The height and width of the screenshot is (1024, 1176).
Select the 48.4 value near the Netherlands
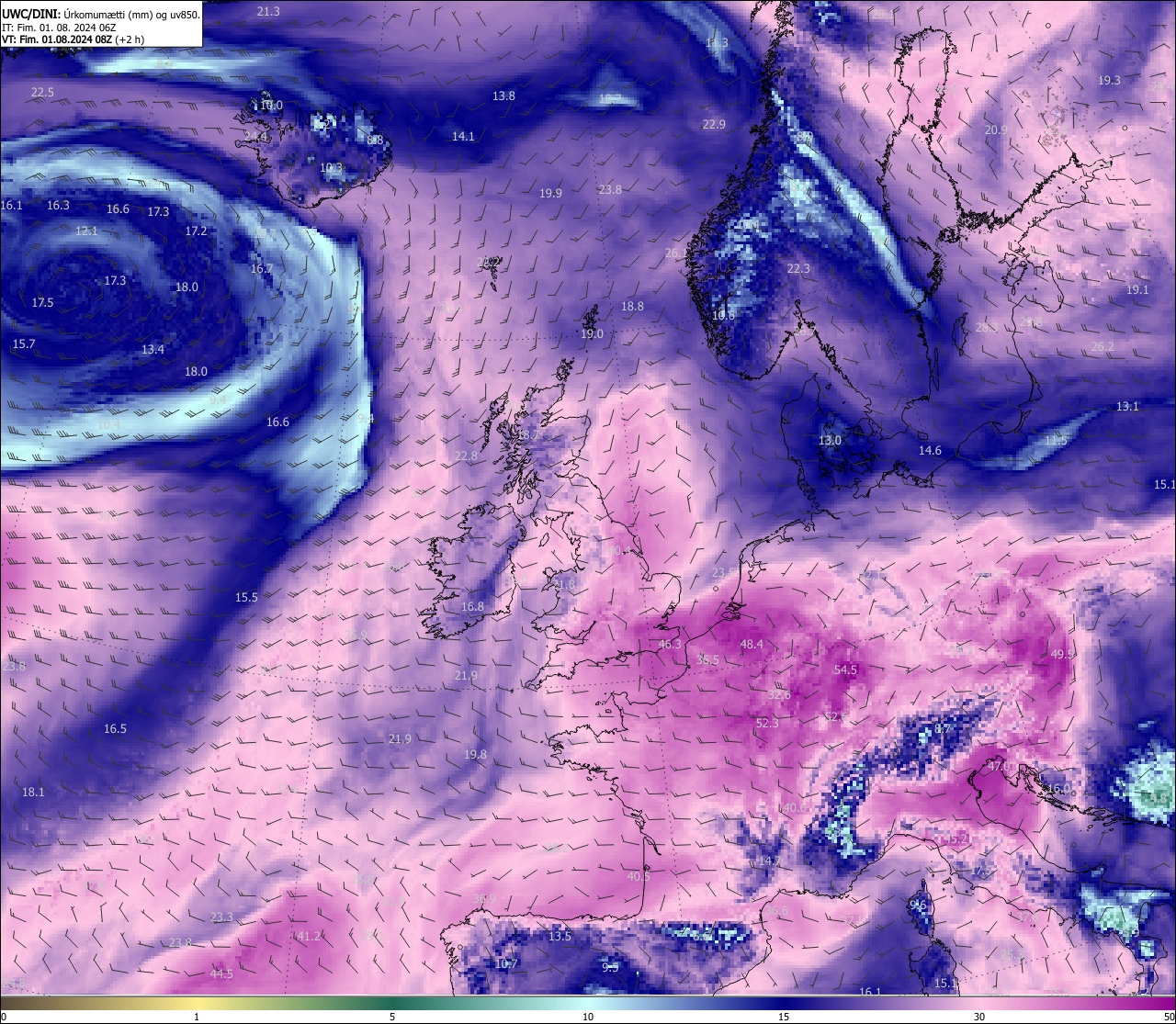pos(752,644)
